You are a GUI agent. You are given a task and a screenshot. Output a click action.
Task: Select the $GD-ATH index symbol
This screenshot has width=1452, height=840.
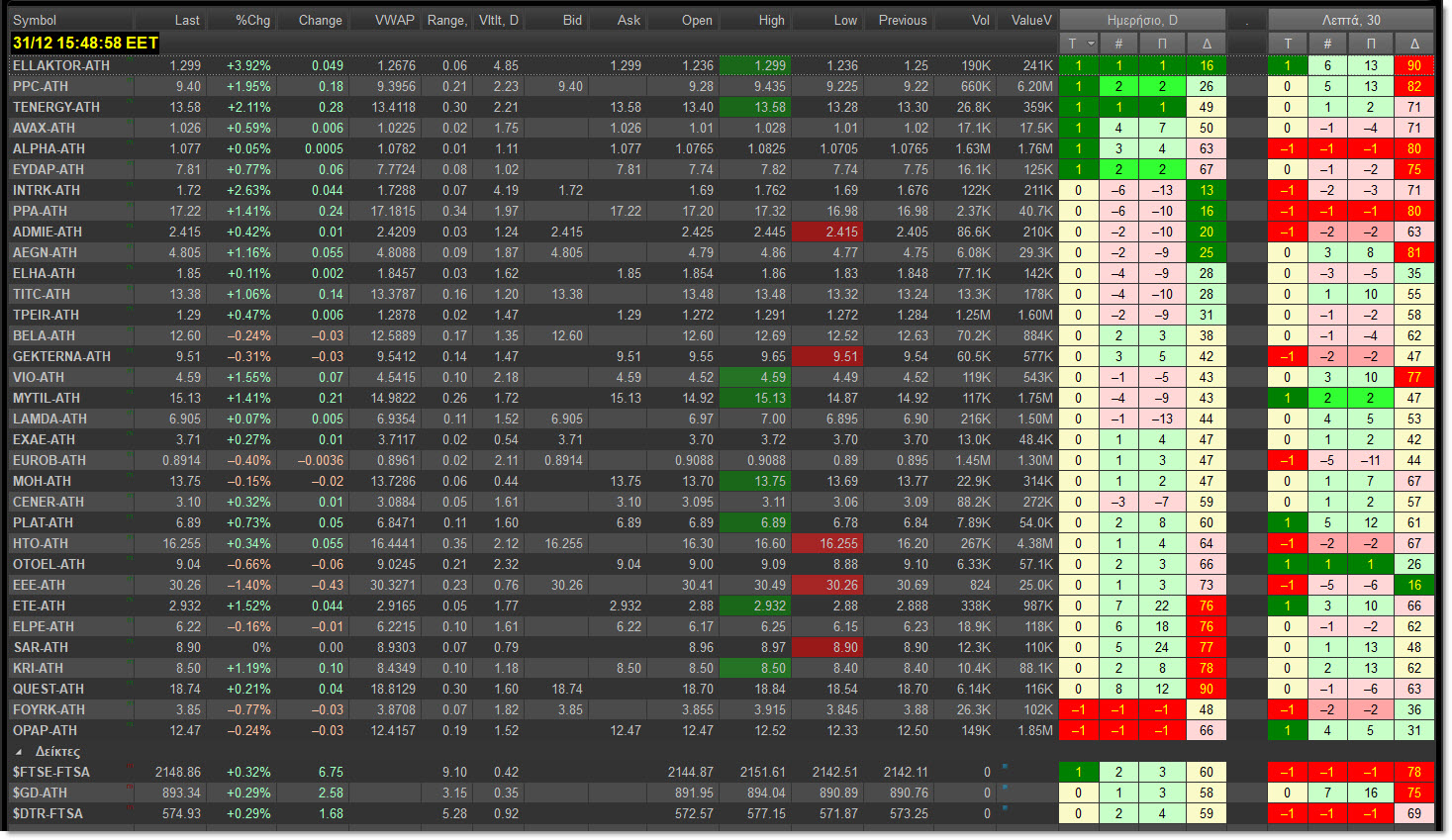(40, 793)
